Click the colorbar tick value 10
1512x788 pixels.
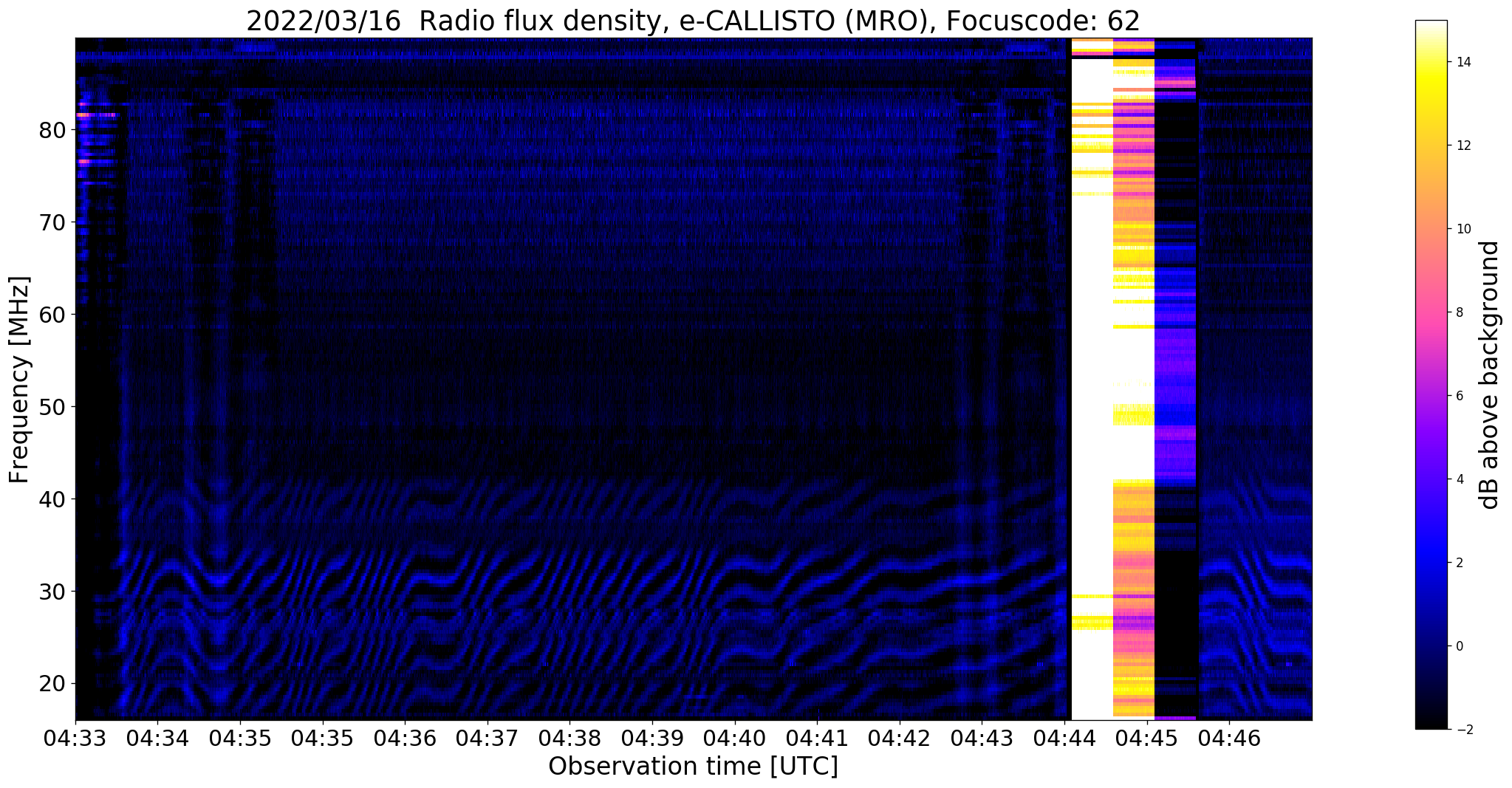coord(1463,229)
